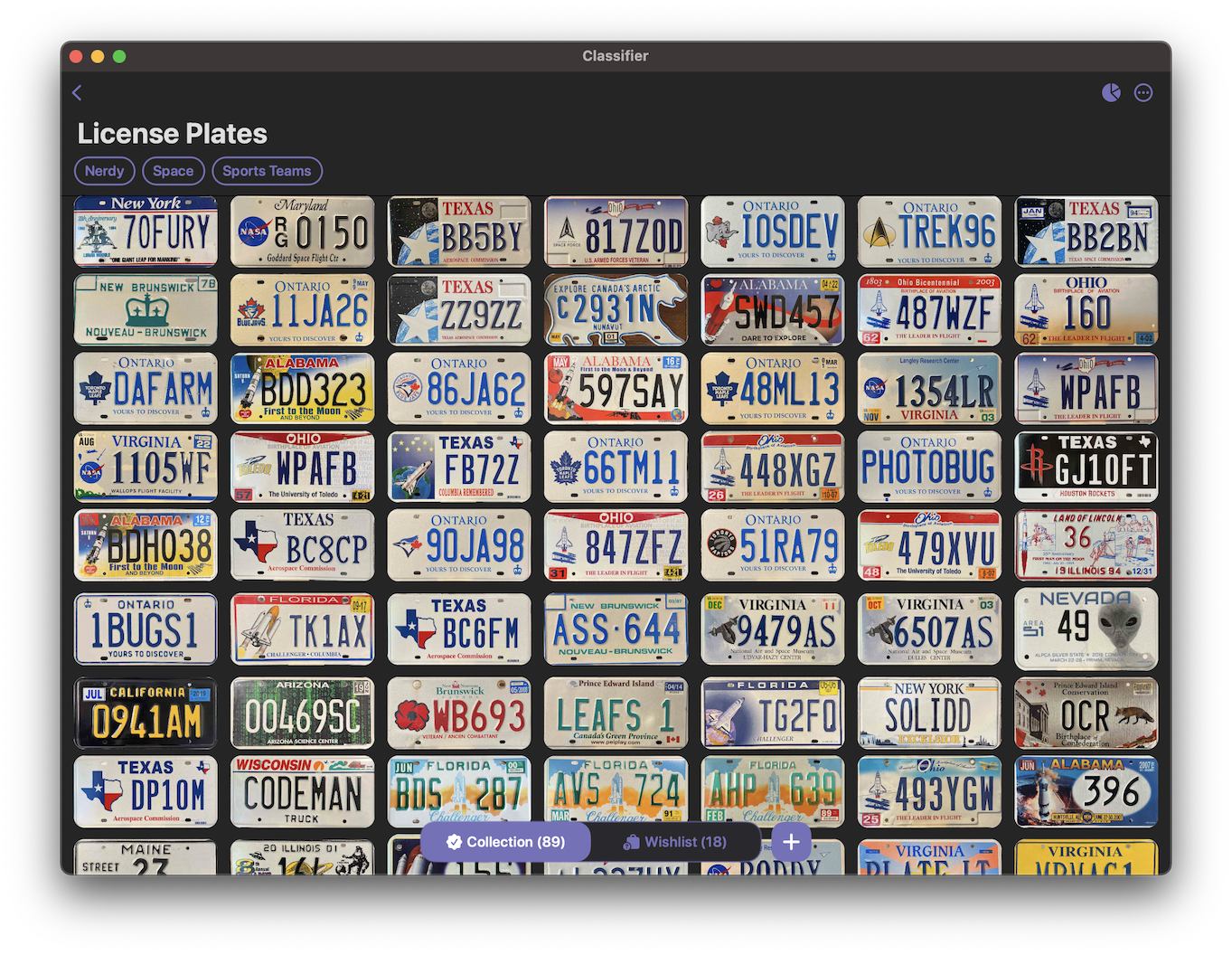The width and height of the screenshot is (1232, 955).
Task: Open the Nevada Area 51 alien plate
Action: click(x=1086, y=629)
